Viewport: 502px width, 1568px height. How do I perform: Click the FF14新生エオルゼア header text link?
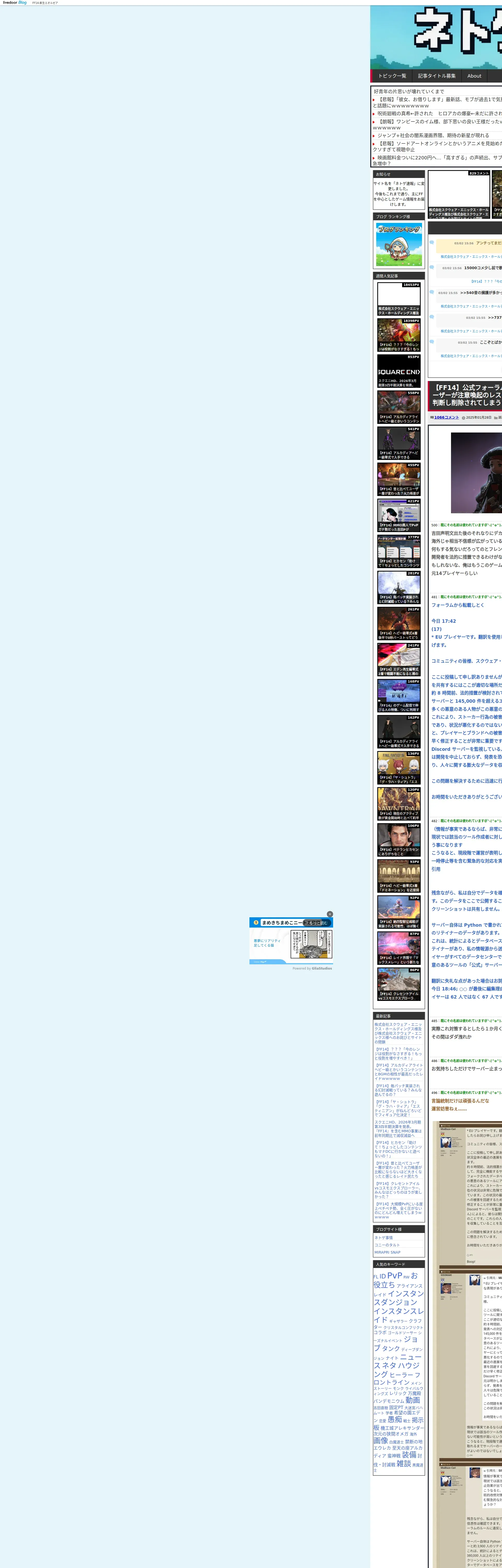coord(45,3)
